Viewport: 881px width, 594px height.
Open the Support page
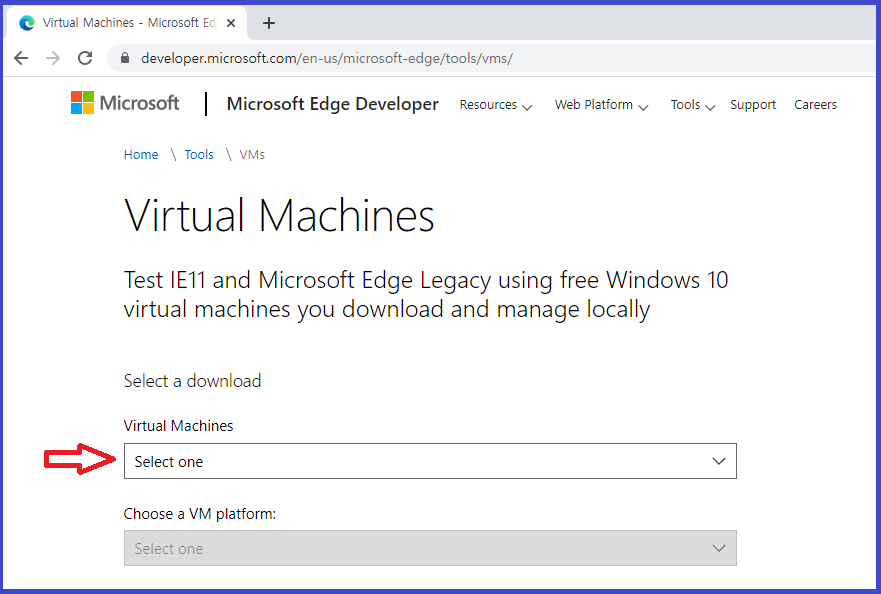coord(753,105)
